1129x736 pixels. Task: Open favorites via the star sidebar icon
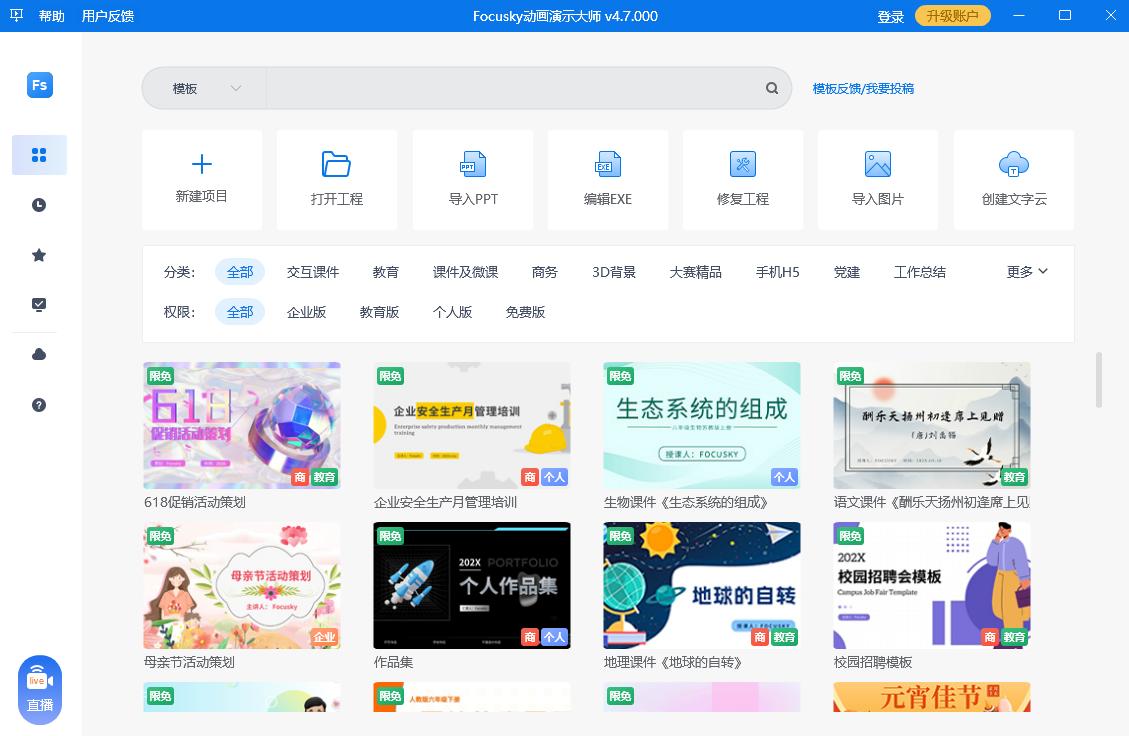38,255
